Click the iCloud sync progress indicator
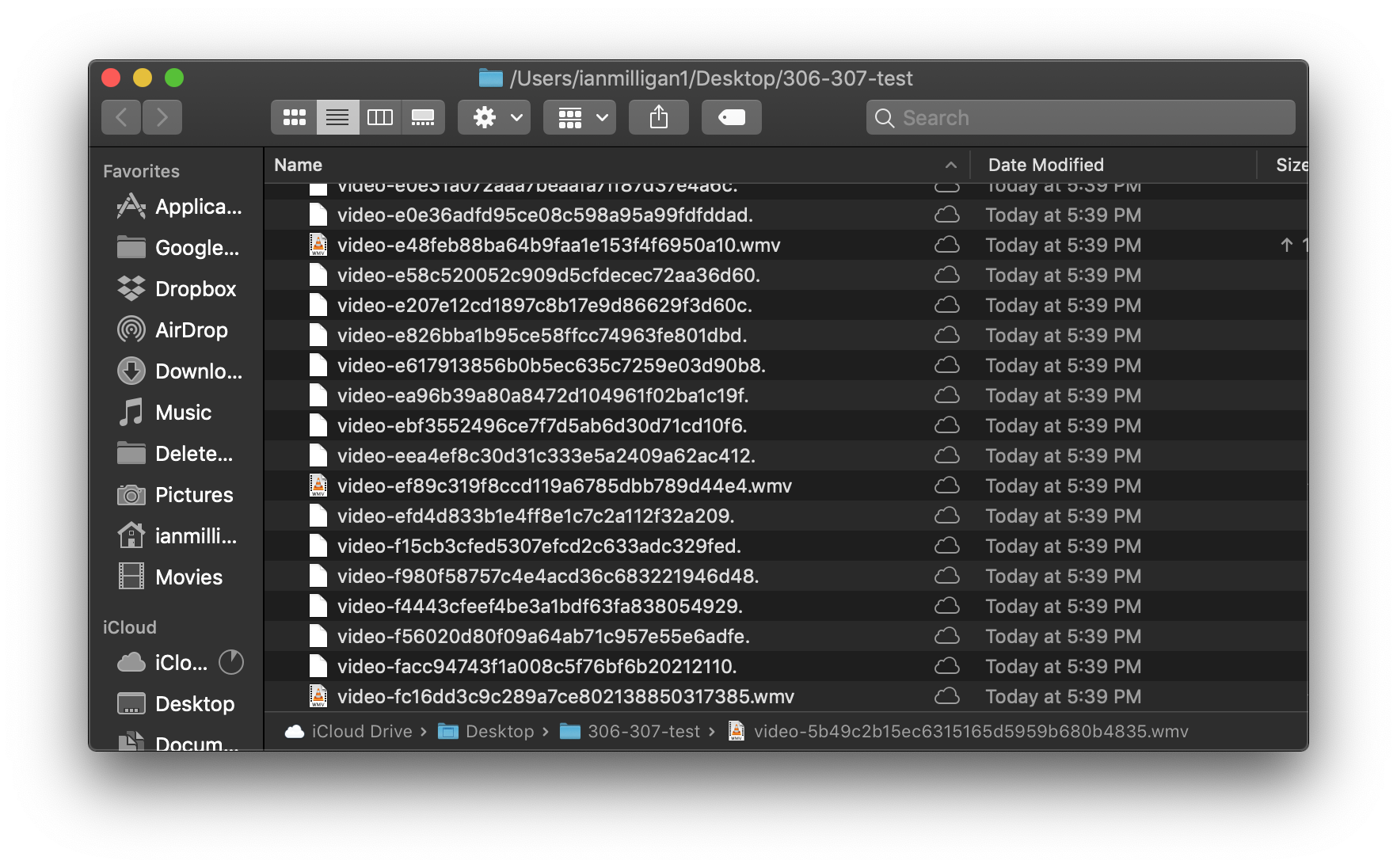 231,662
